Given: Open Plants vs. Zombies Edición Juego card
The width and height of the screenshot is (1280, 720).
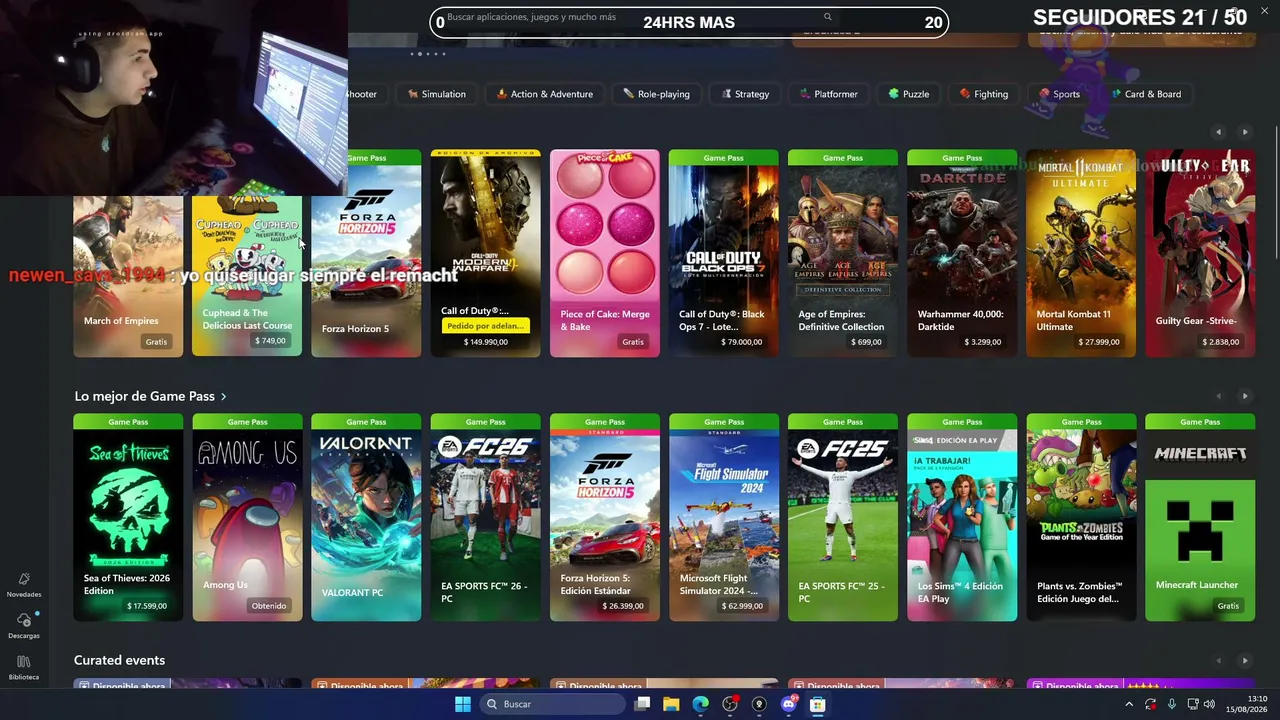Looking at the screenshot, I should click(x=1081, y=517).
